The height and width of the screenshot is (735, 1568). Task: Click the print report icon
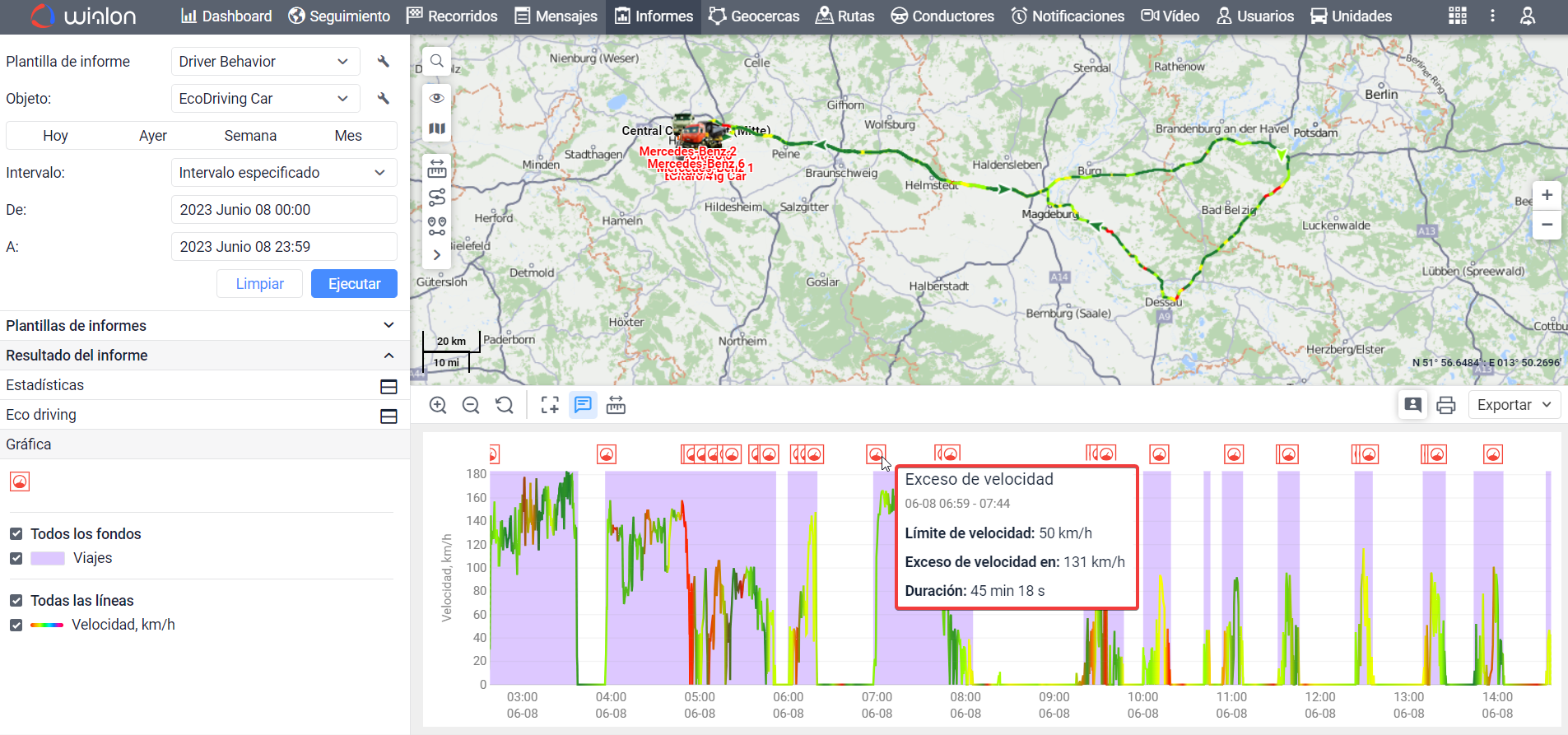tap(1445, 405)
